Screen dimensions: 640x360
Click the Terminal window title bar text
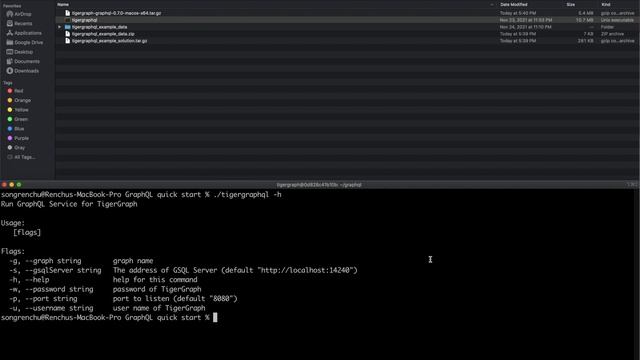pos(319,185)
